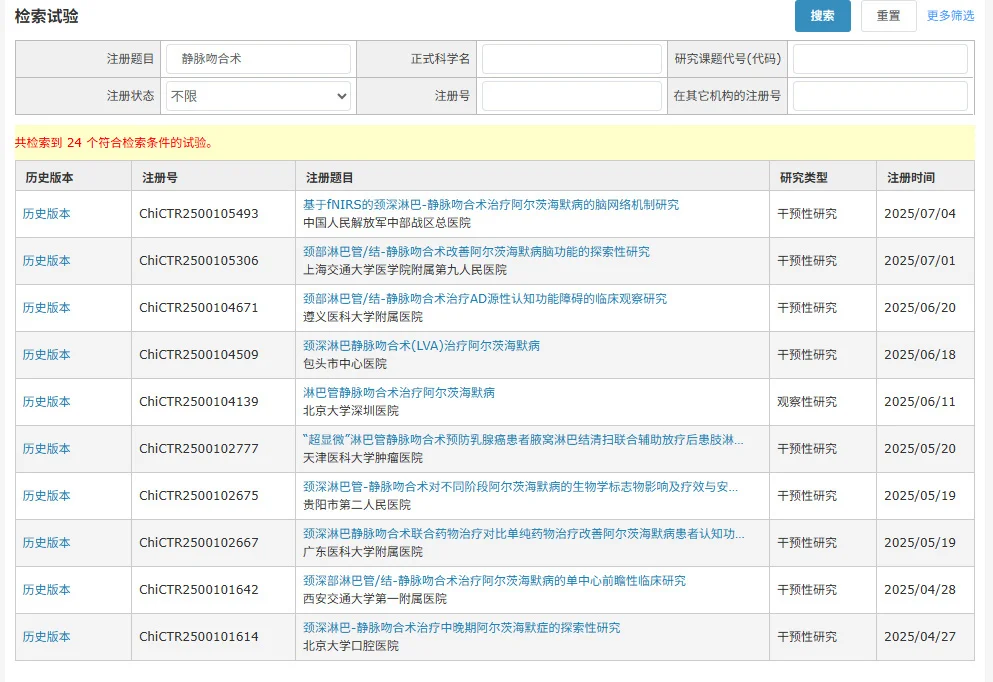
Task: Sort by 注册时间 column header
Action: click(910, 178)
